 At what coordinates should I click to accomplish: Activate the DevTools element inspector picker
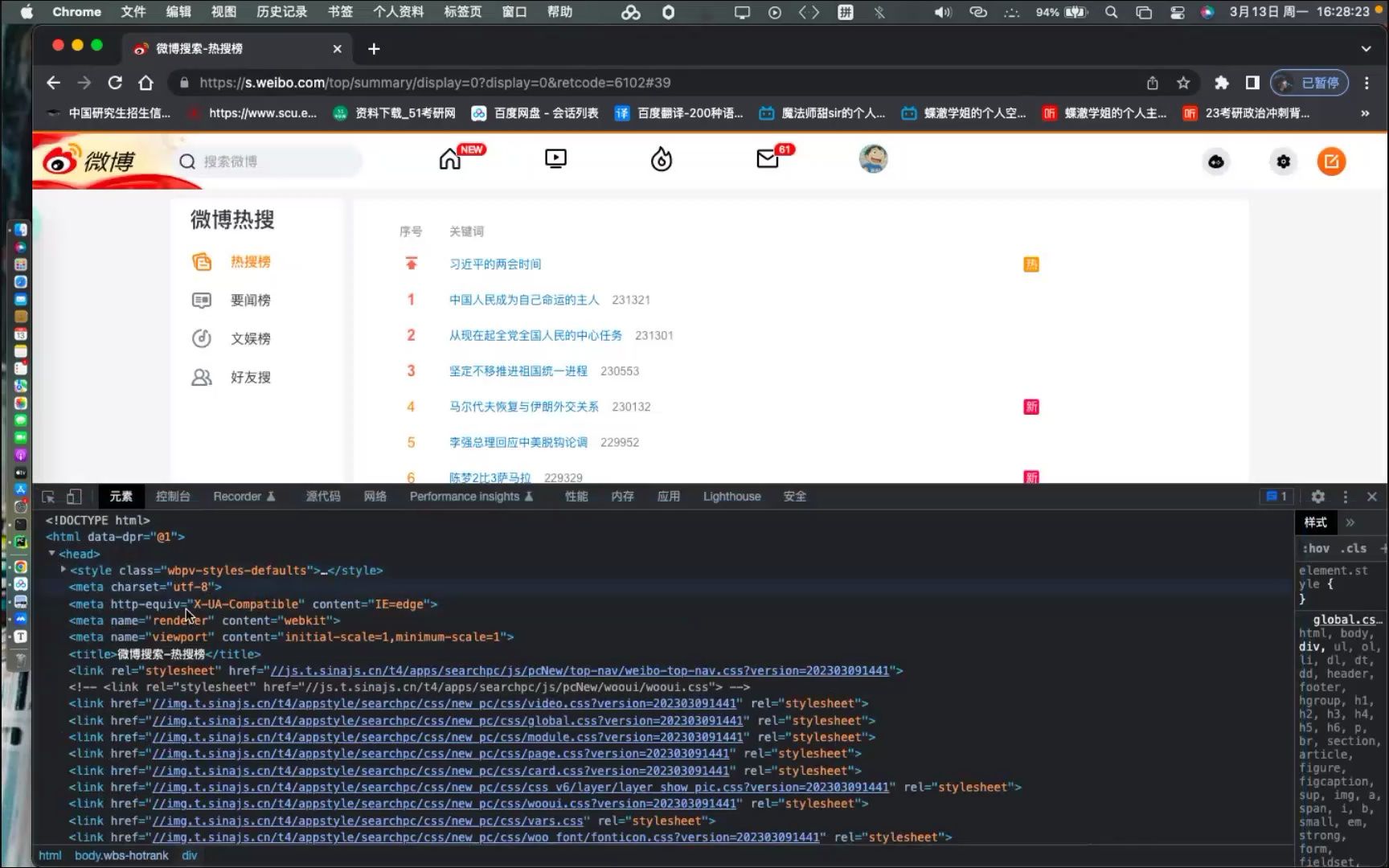coord(48,497)
